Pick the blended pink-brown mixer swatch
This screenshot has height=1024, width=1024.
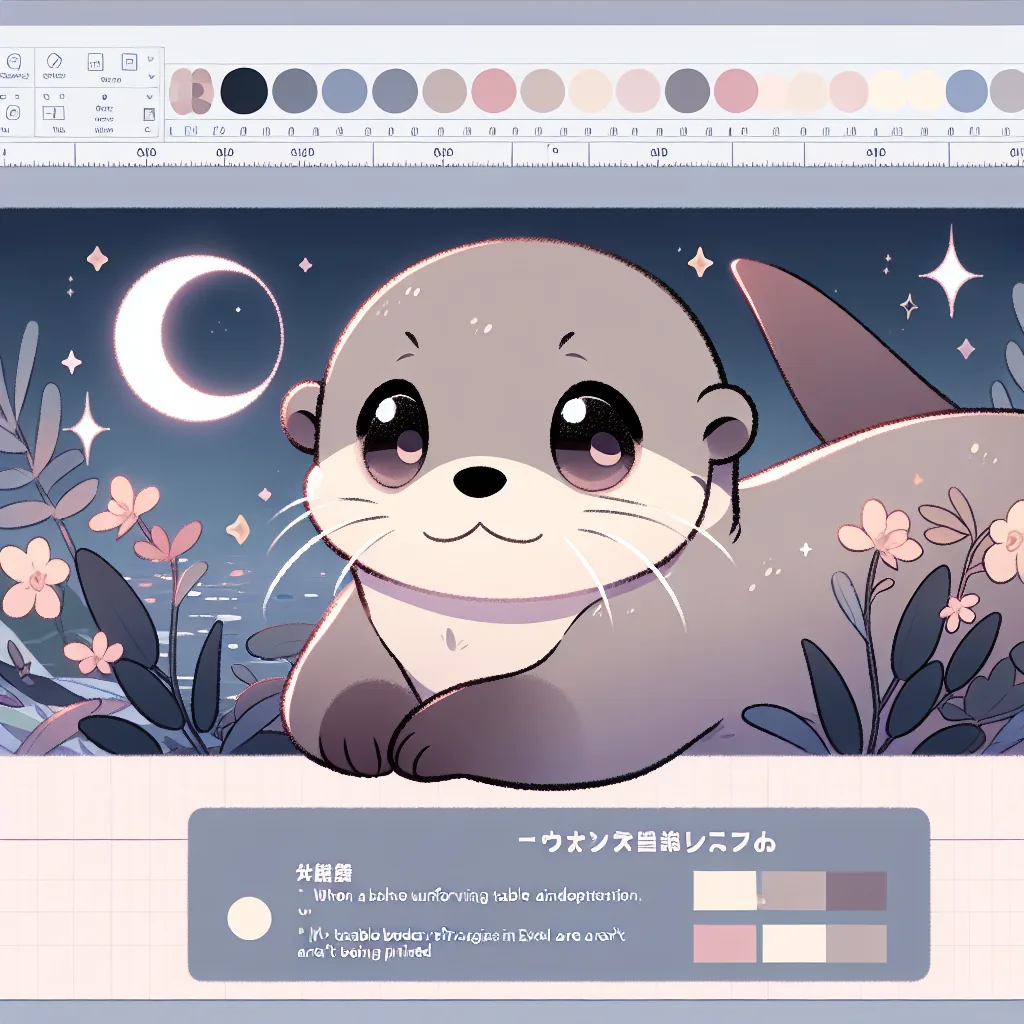click(190, 91)
